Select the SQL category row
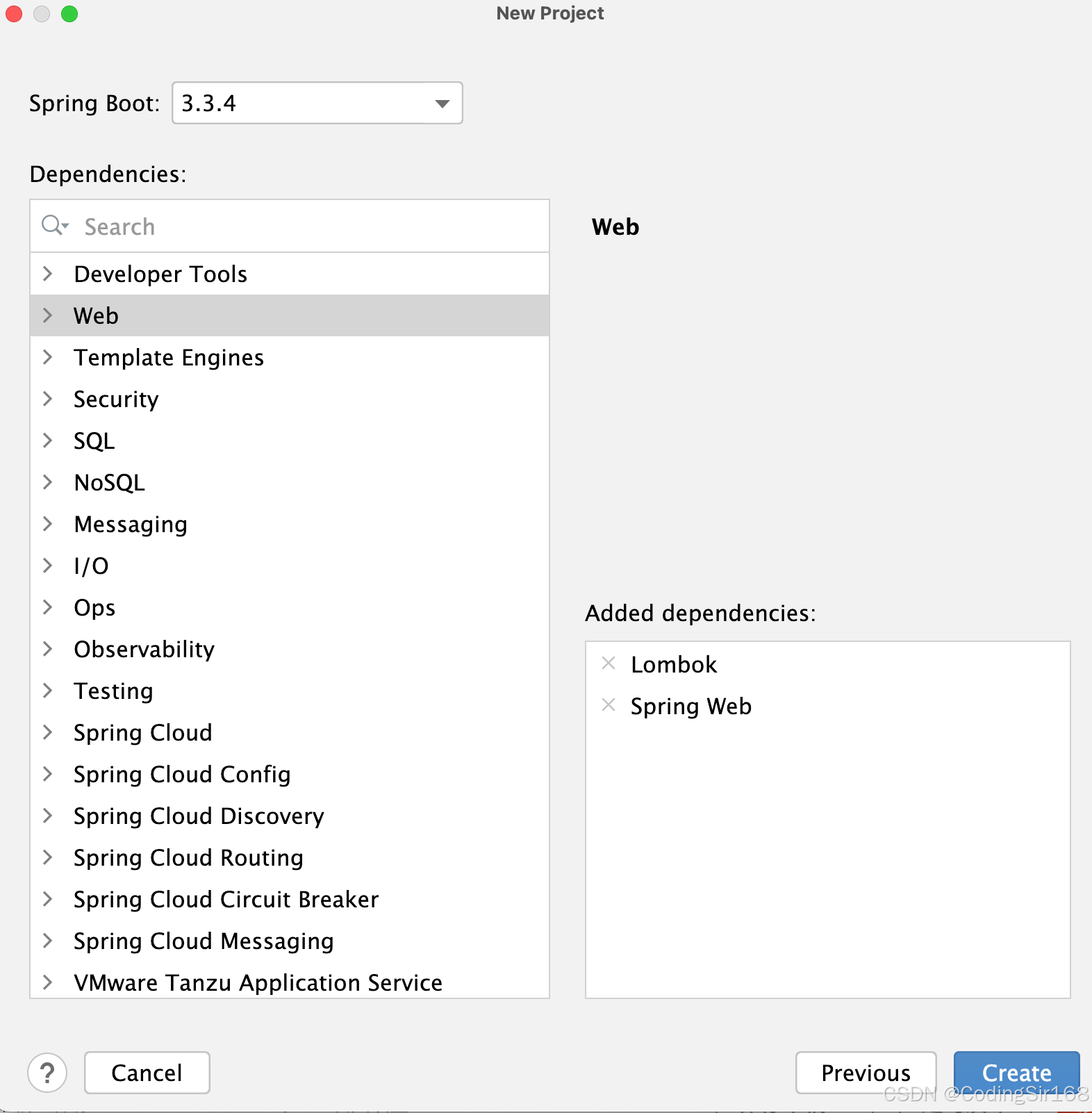Image resolution: width=1092 pixels, height=1113 pixels. pos(290,440)
